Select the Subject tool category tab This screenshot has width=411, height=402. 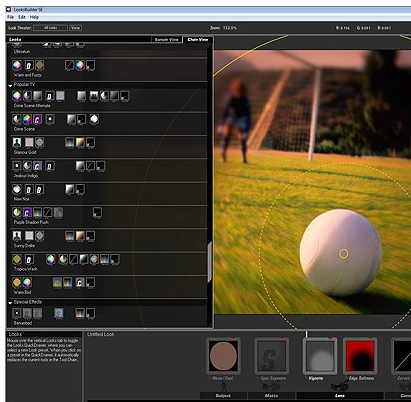(x=223, y=396)
